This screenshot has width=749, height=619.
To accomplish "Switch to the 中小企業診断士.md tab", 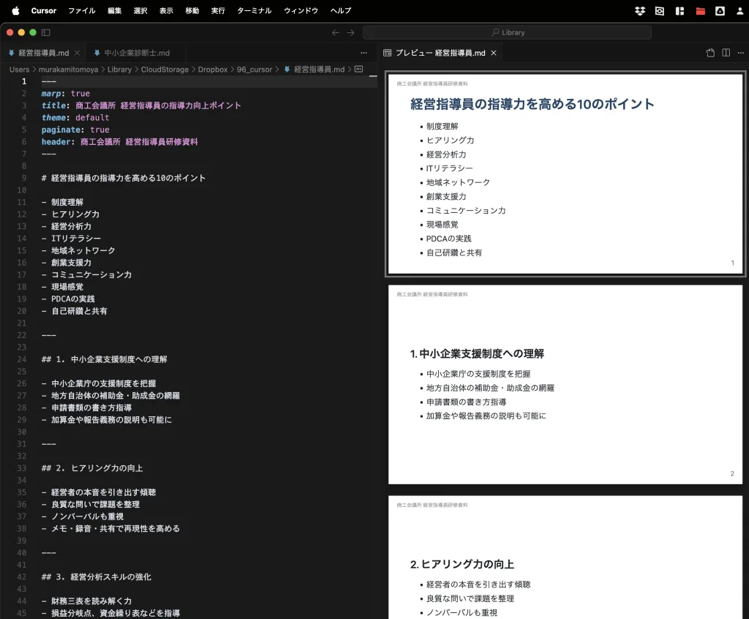I will [136, 53].
